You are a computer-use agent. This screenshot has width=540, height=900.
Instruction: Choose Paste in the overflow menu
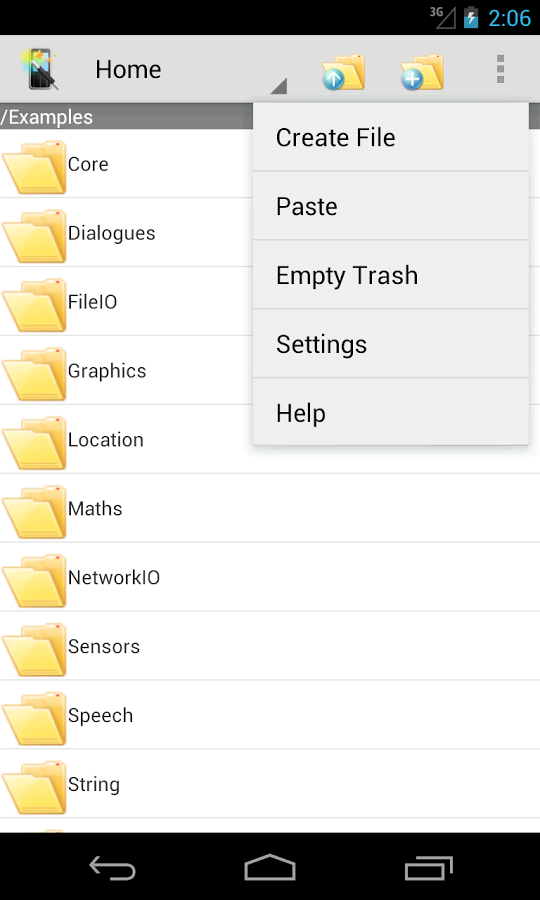(x=391, y=206)
